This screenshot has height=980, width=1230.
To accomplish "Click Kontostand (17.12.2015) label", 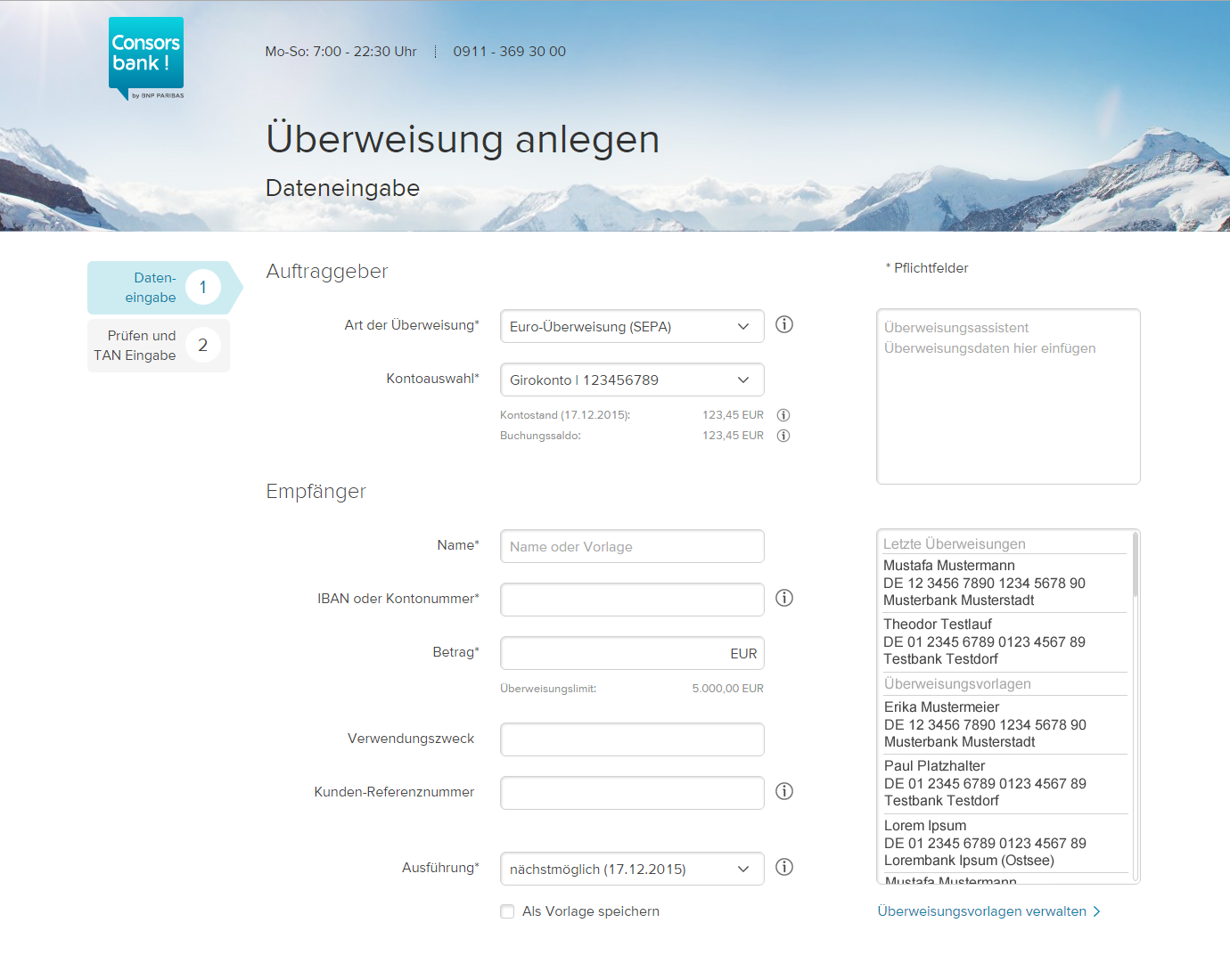I will [x=565, y=415].
